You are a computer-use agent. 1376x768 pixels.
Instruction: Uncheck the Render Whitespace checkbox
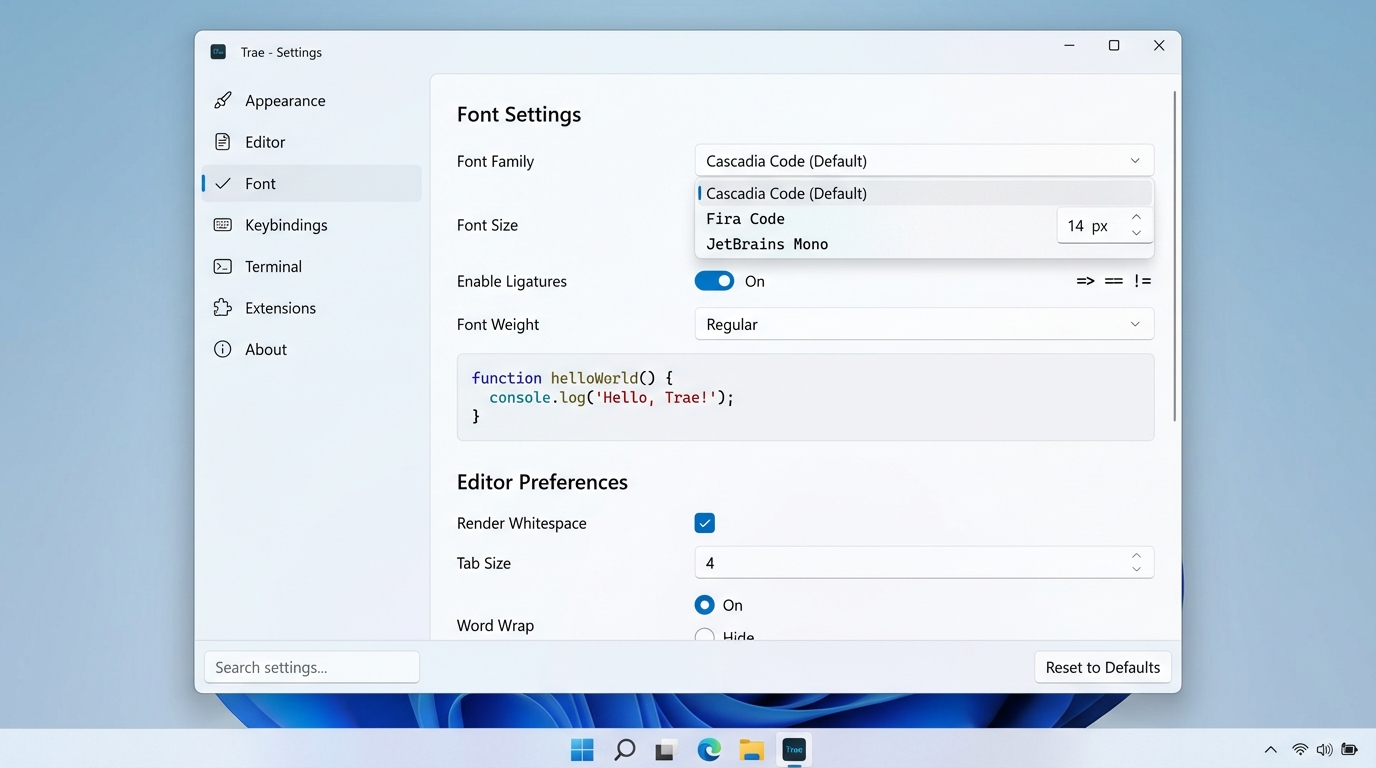pos(705,522)
